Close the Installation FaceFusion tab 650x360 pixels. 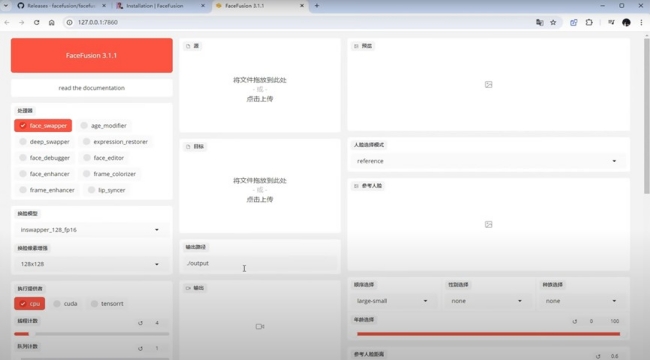tap(203, 6)
